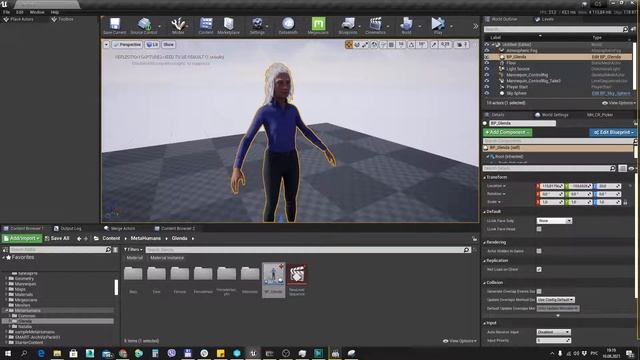This screenshot has width=640, height=360.
Task: Click the Add Component button
Action: point(507,132)
